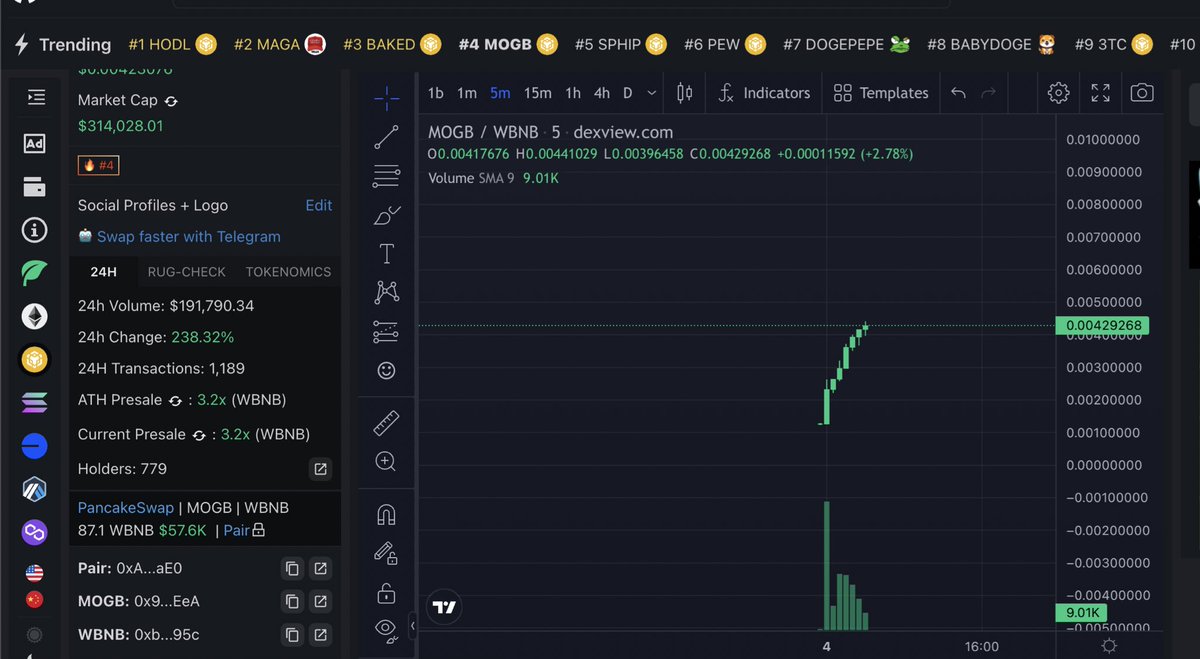Screen dimensions: 1200x659
Task: Select the 1b timeframe
Action: [x=436, y=93]
